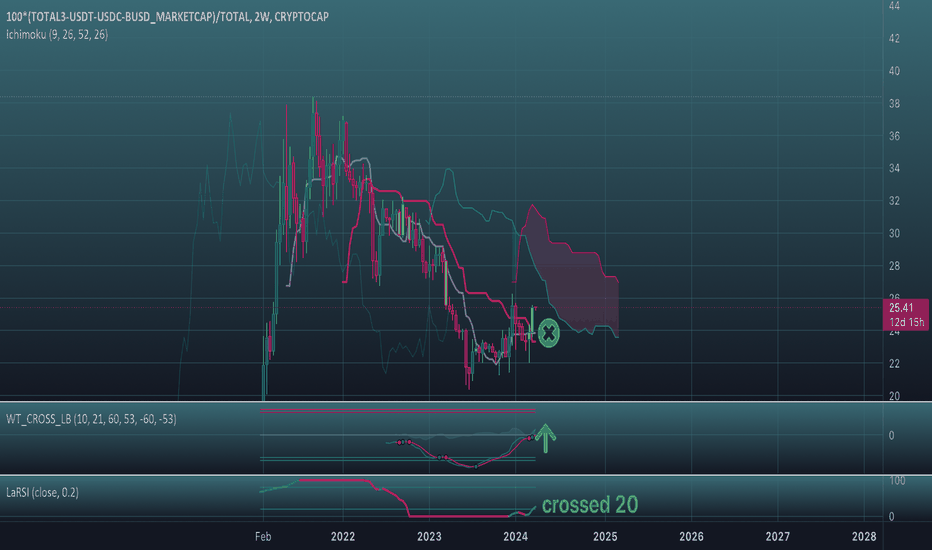Click the 28 price axis label
932x550 pixels.
894,266
